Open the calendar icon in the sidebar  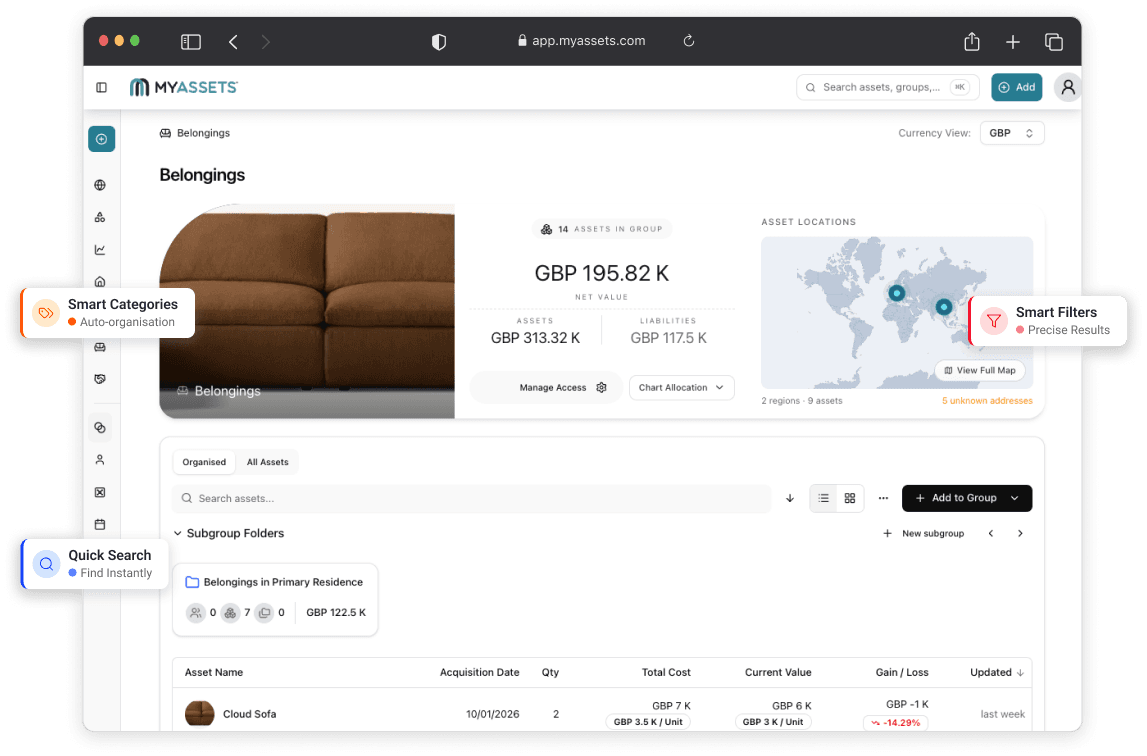[100, 524]
